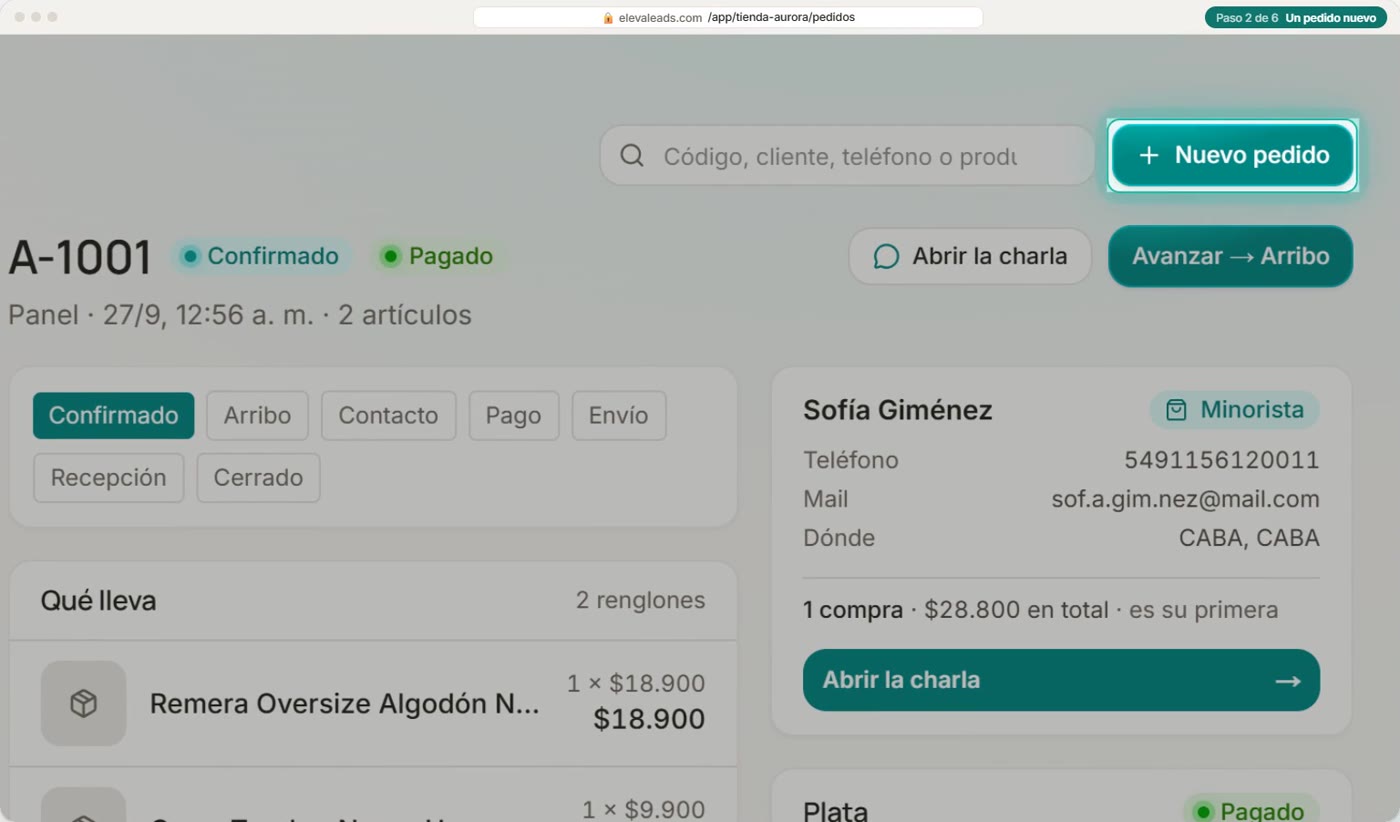Open the chat from Sofía Giménez's card

coord(1061,680)
